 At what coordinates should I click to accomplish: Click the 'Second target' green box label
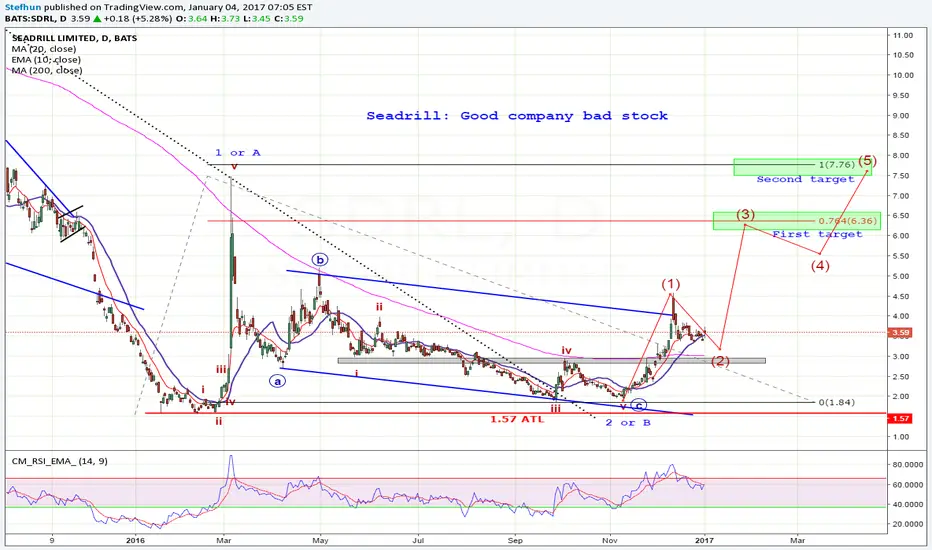[x=805, y=179]
